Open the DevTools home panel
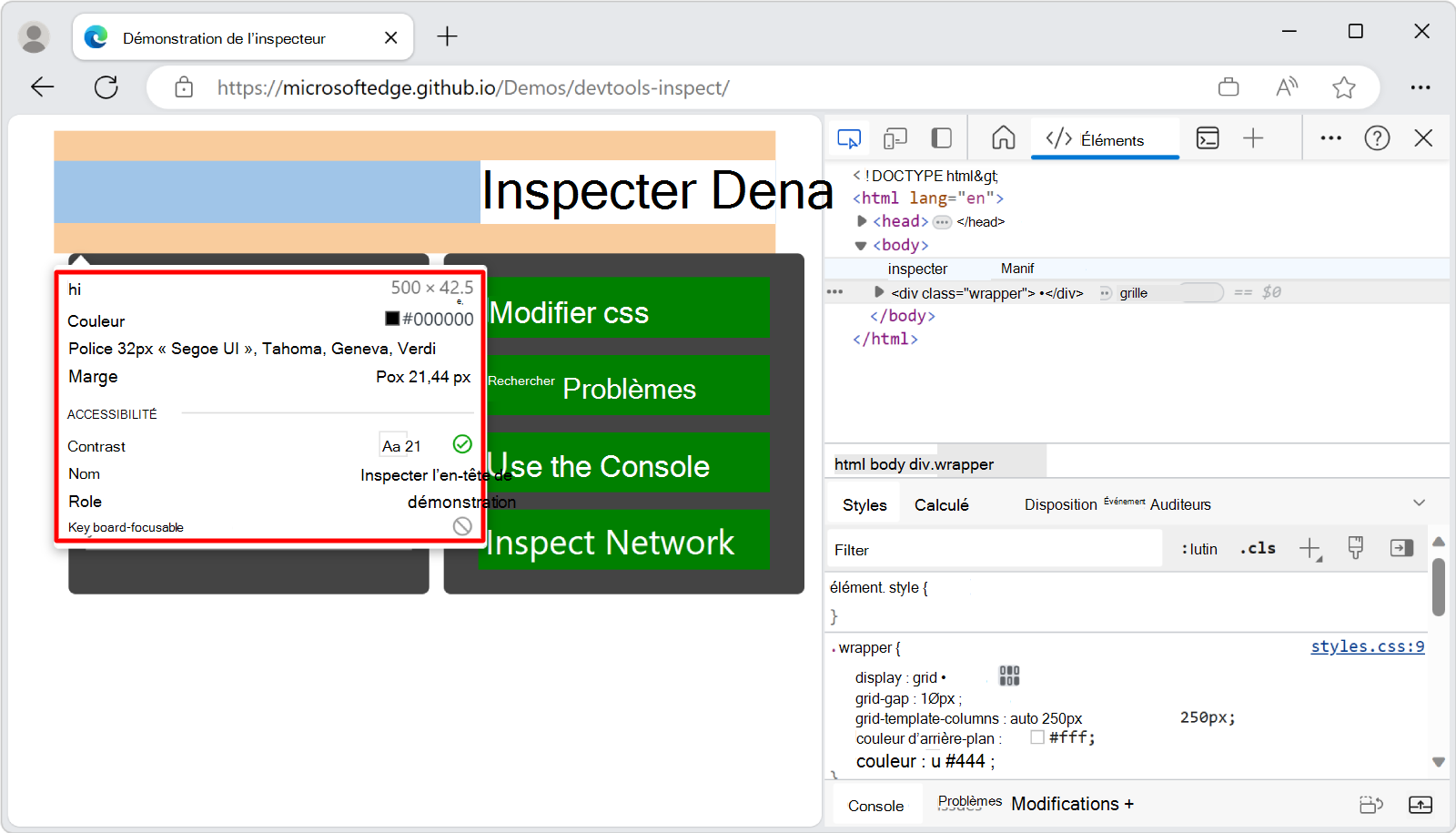Image resolution: width=1456 pixels, height=833 pixels. pyautogui.click(x=1003, y=138)
